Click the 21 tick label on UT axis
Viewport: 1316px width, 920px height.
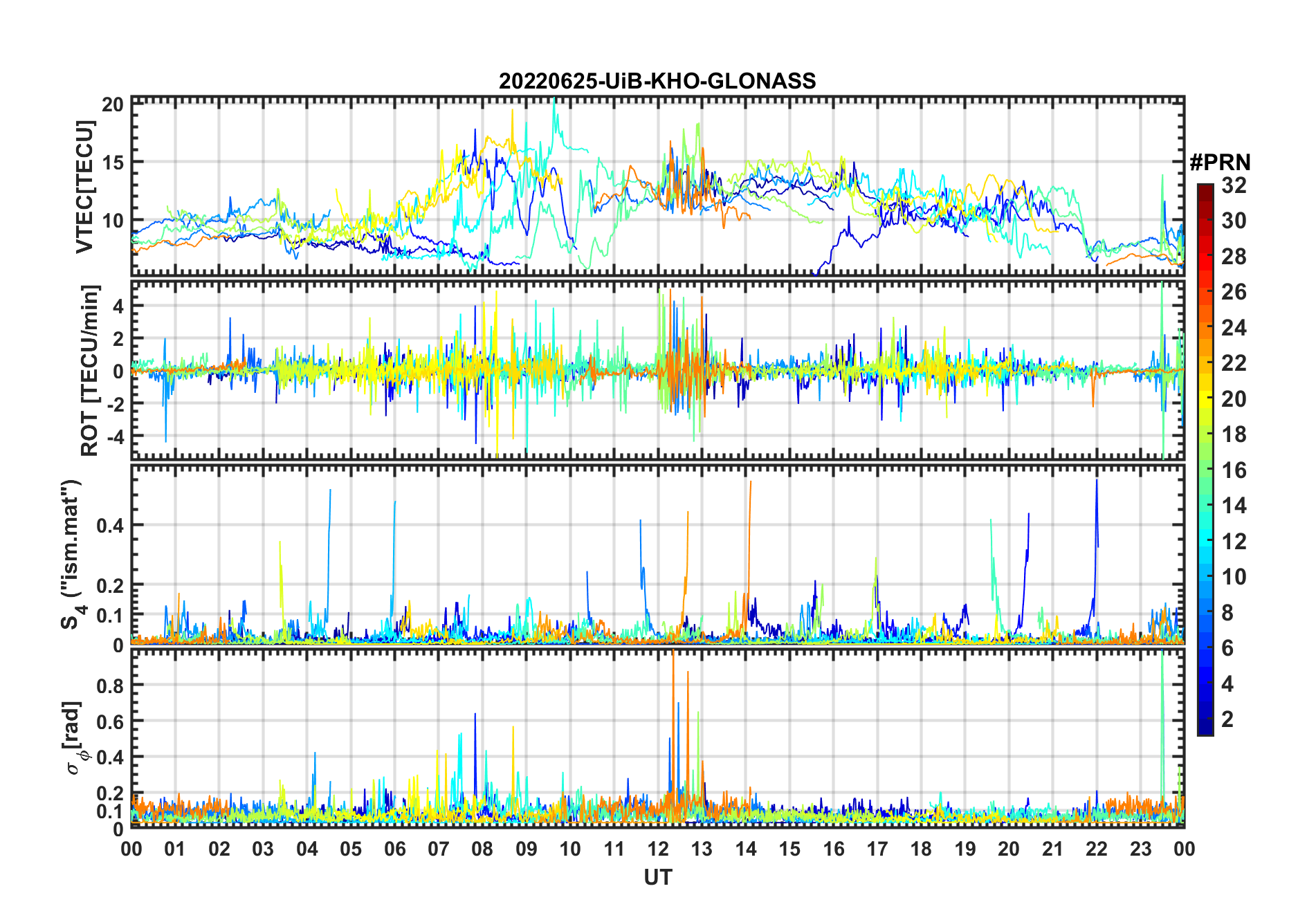point(1052,849)
